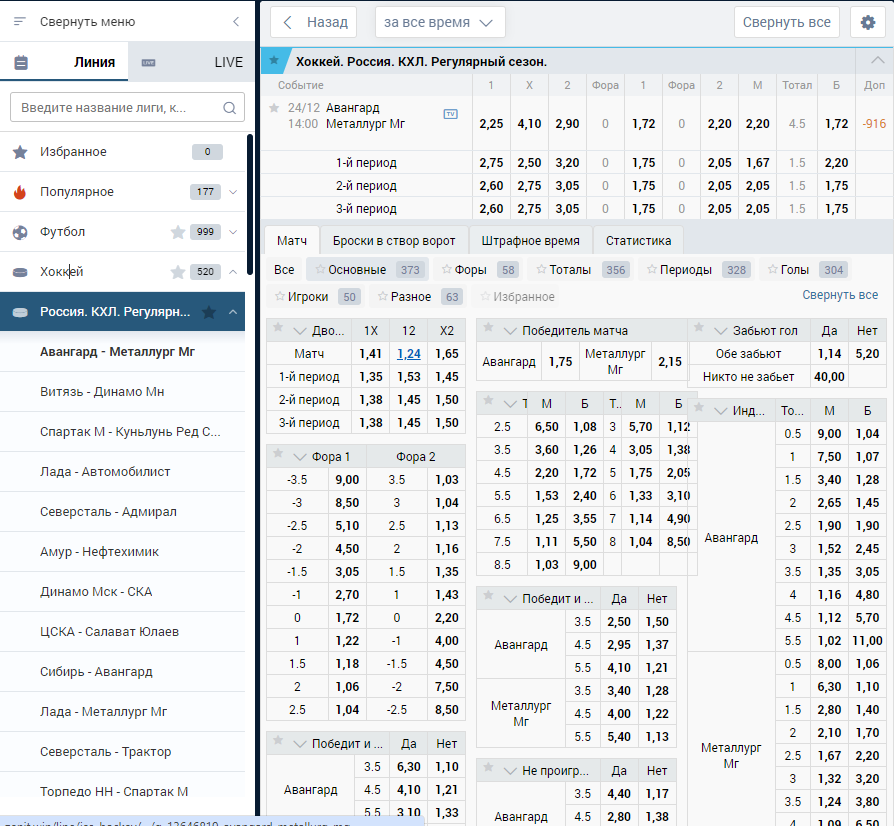Open the Штрафное время tab
Screen dimensions: 894x826
pos(530,241)
